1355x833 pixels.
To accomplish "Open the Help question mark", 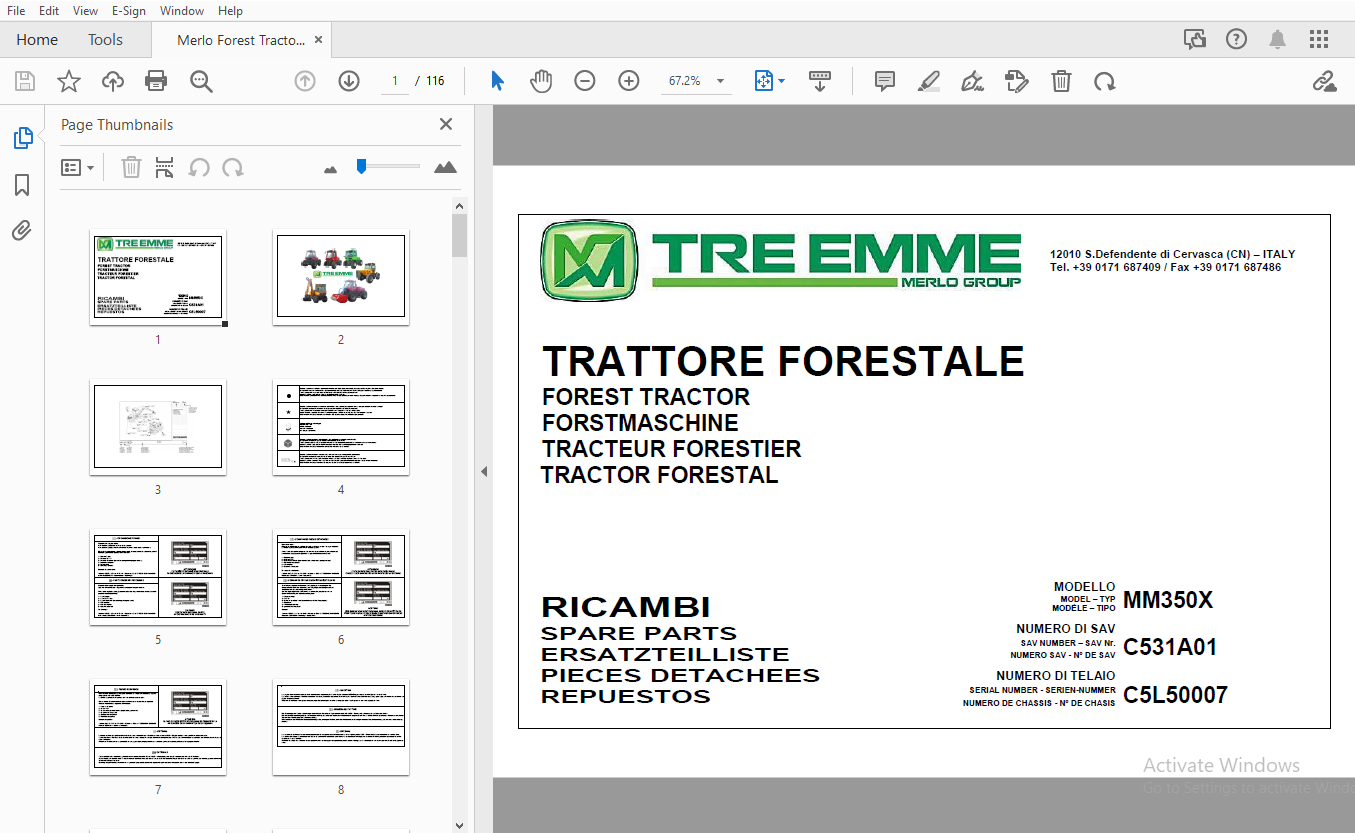I will [x=1237, y=40].
